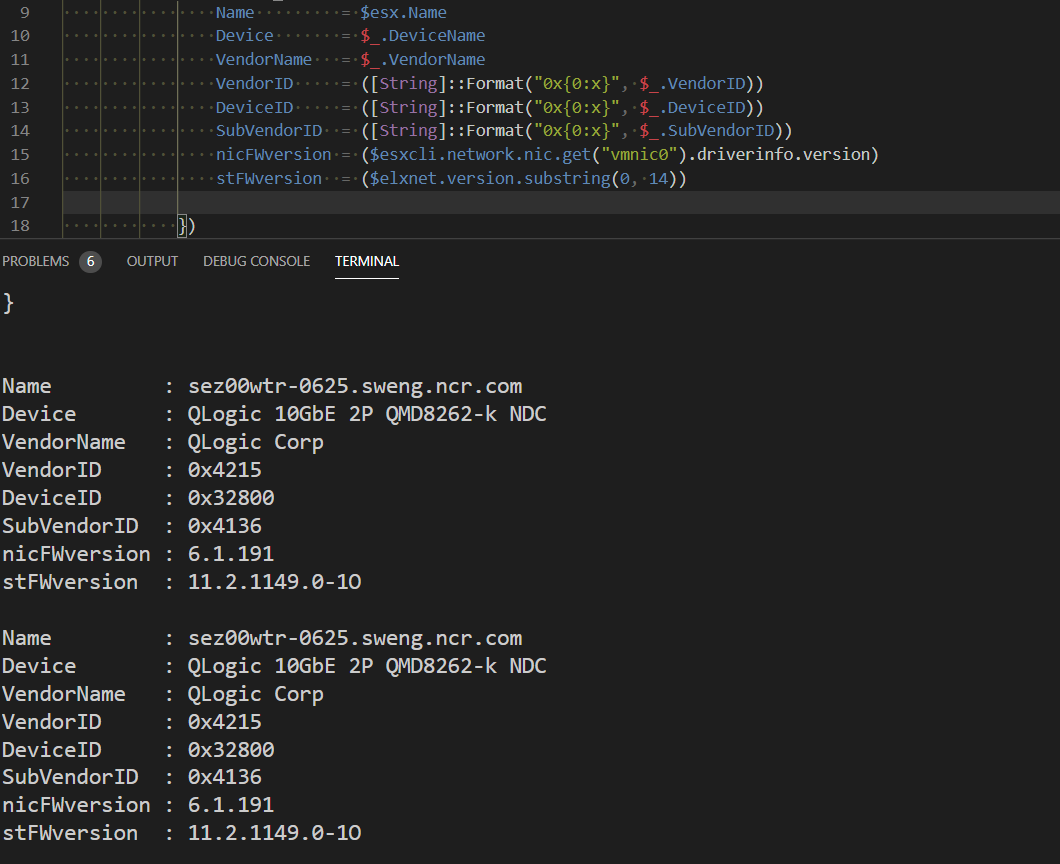Click second 11.2.1149.0-10 stFWversion value
The width and height of the screenshot is (1060, 864).
click(274, 833)
